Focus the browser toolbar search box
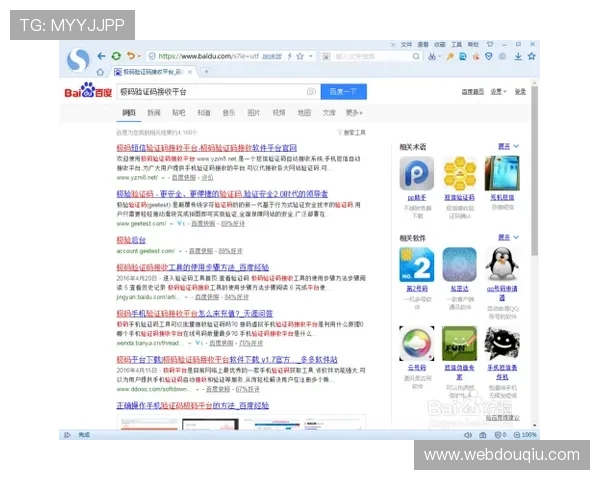Image resolution: width=600 pixels, height=480 pixels. point(371,57)
